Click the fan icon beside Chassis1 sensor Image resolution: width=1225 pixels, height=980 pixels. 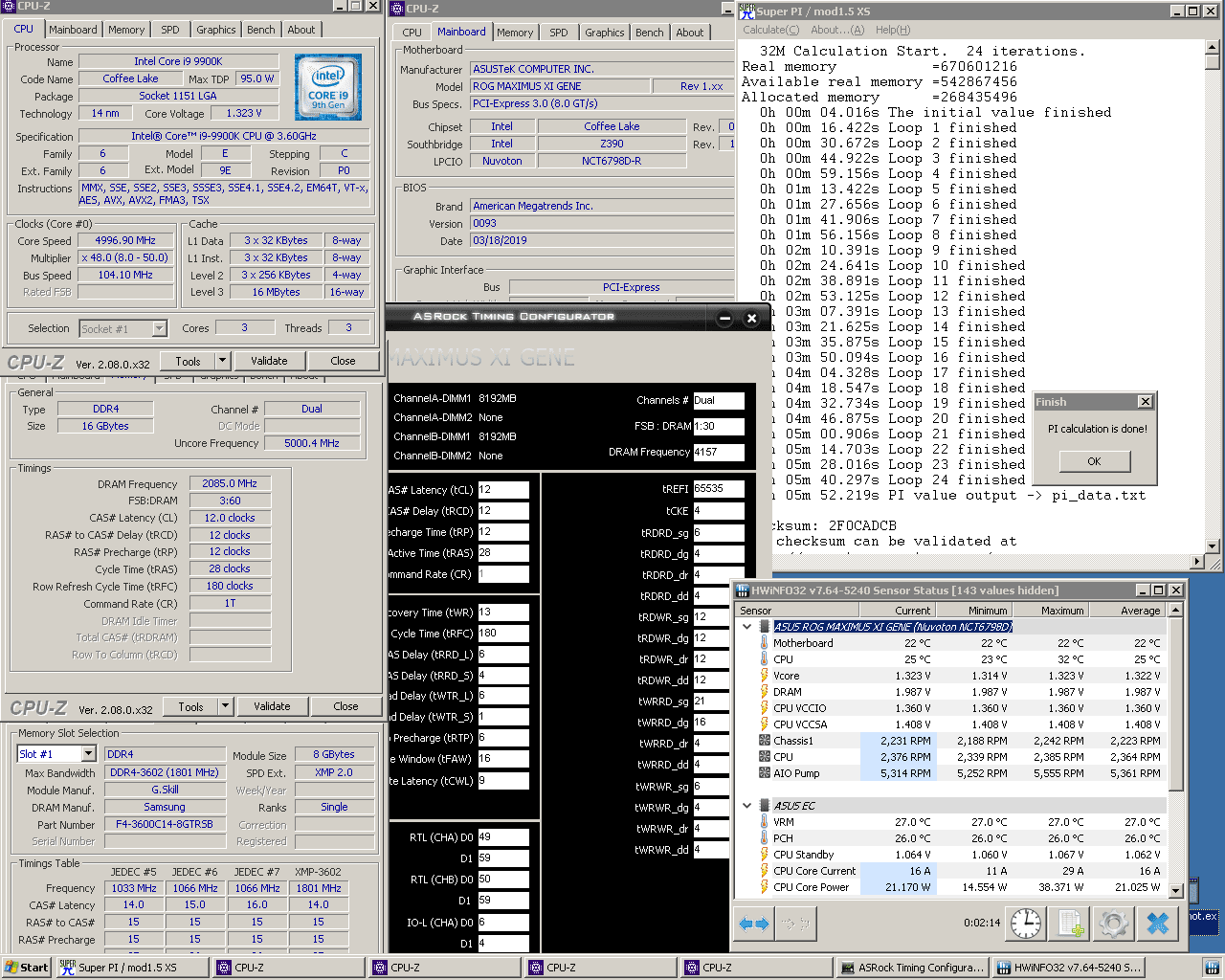point(764,741)
